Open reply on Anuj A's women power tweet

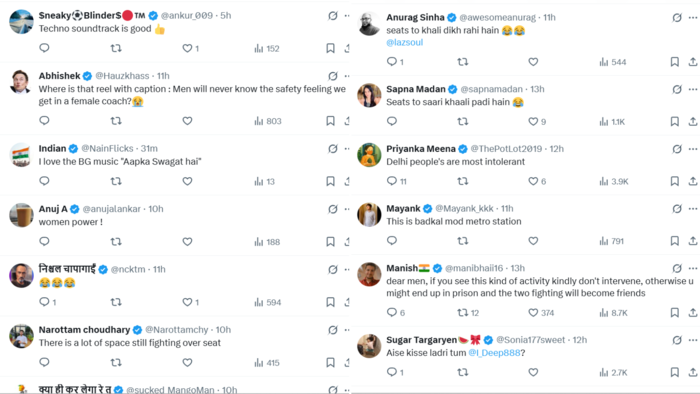(x=44, y=241)
